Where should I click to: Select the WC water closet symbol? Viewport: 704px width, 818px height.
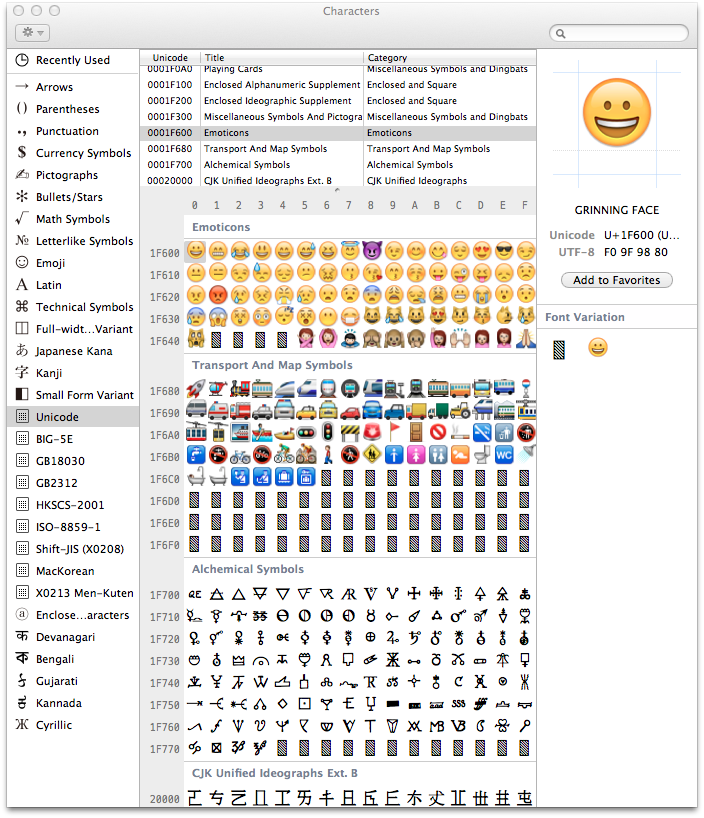click(504, 455)
